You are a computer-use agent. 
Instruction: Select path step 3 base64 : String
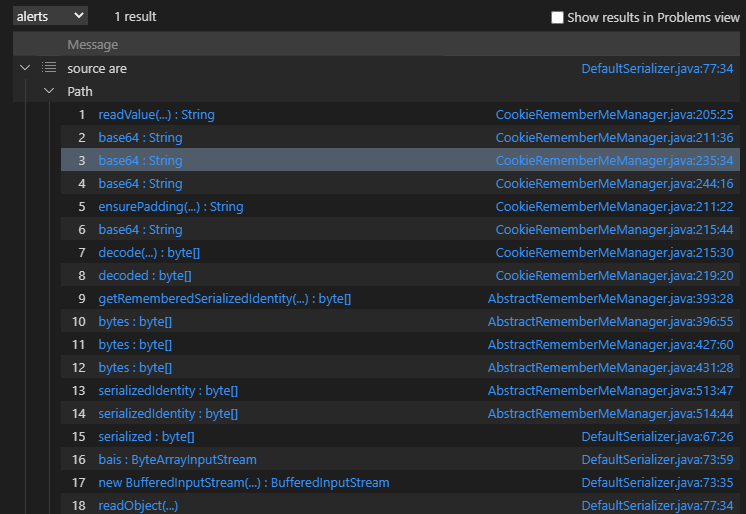tap(140, 161)
